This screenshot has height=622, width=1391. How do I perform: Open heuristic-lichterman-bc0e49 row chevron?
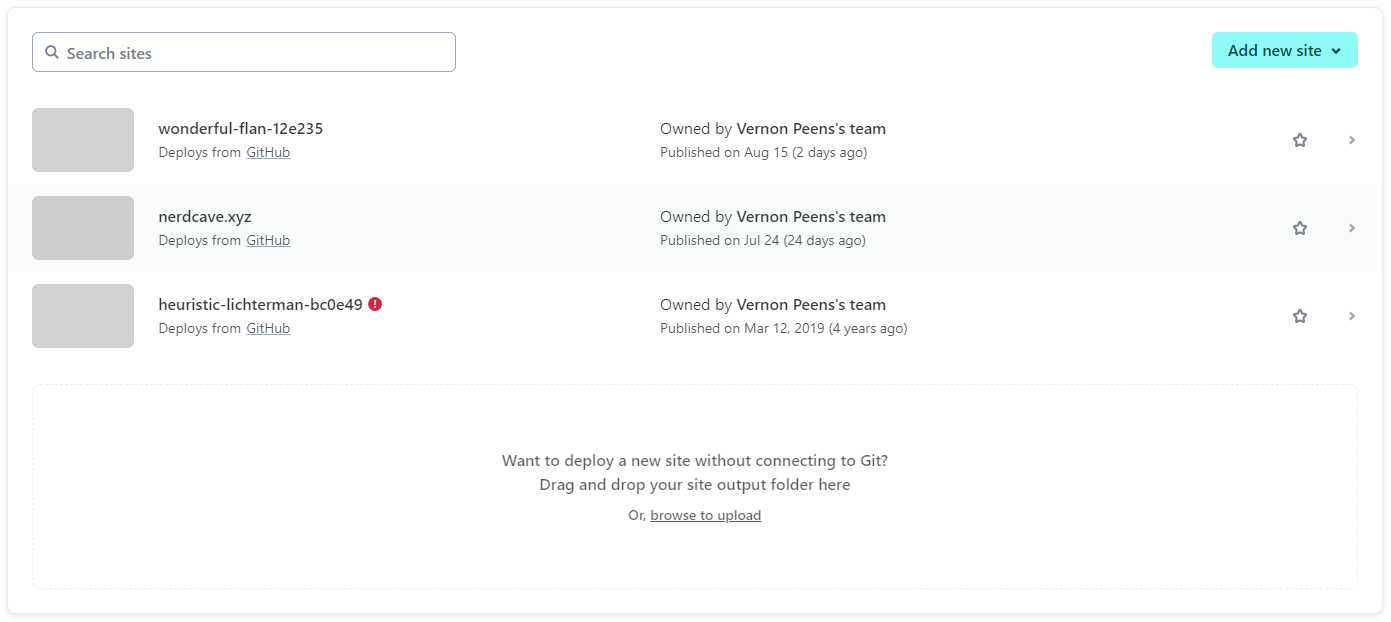click(x=1352, y=316)
